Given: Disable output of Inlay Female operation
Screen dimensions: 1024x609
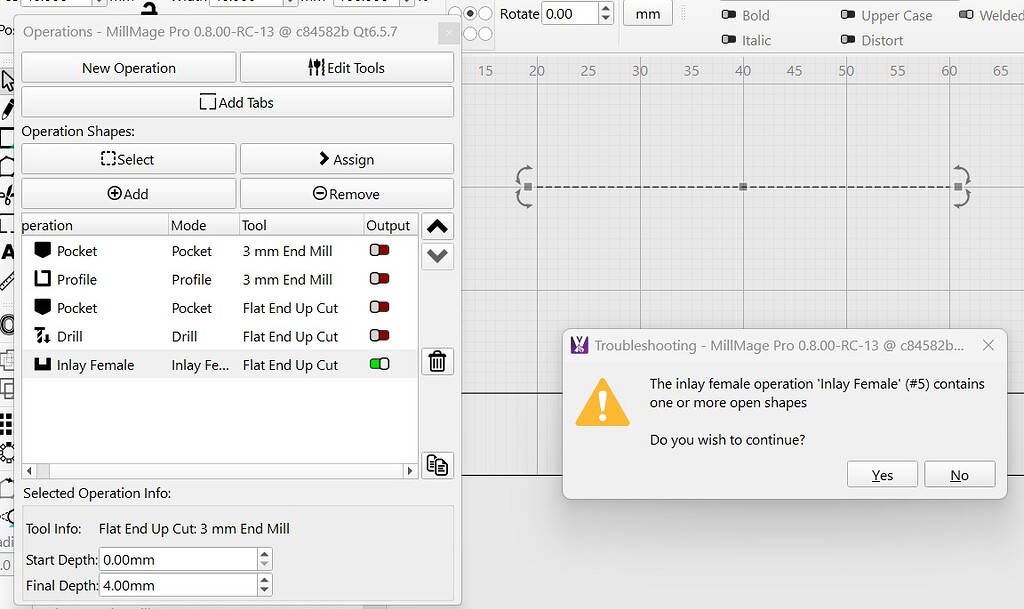Looking at the screenshot, I should 379,364.
